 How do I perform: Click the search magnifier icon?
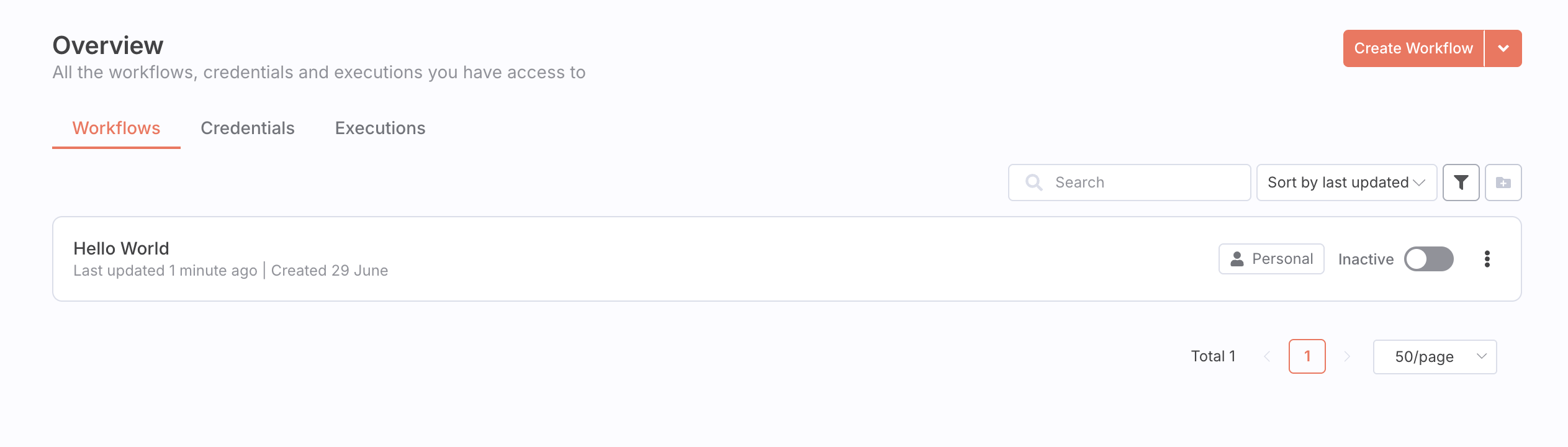[1034, 183]
